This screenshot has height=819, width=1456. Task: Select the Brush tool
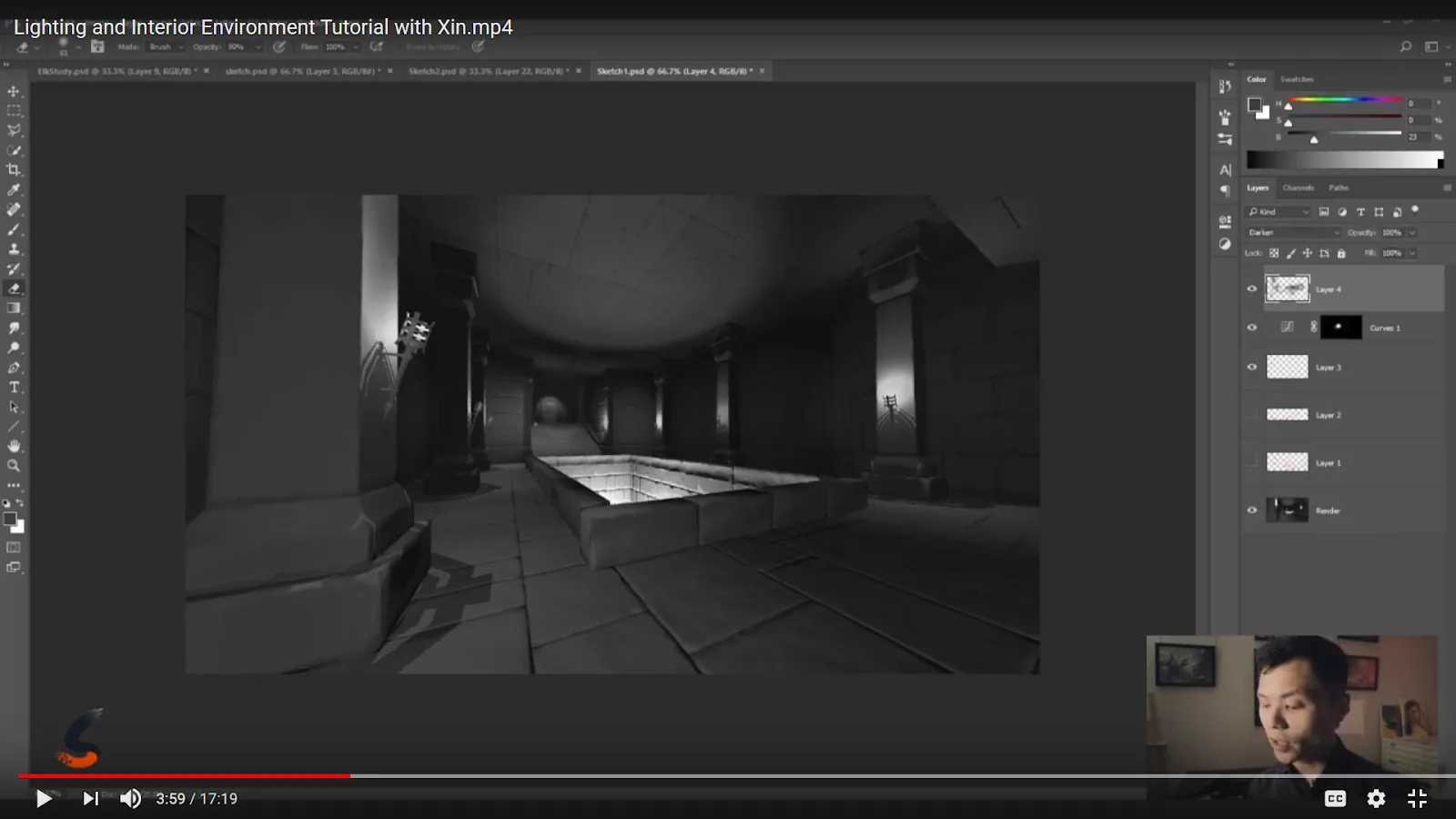point(14,229)
